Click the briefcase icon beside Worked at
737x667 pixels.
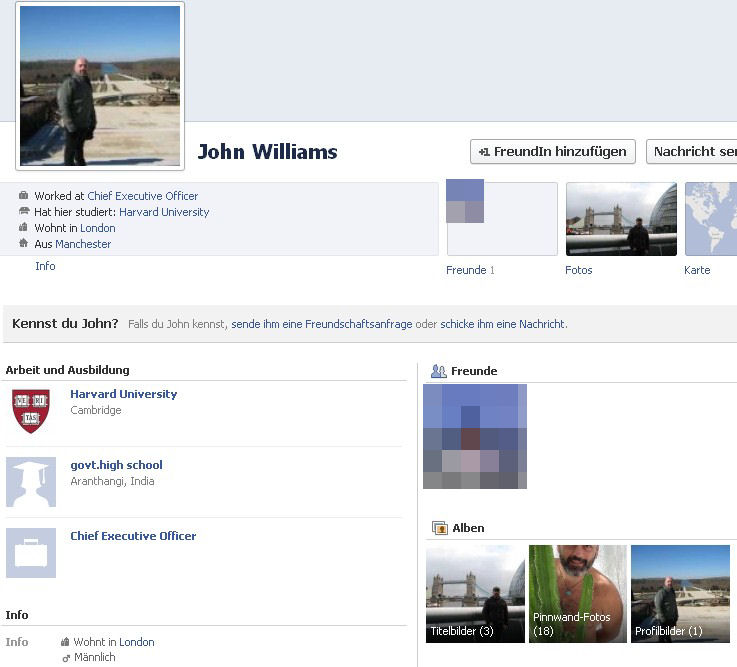tap(24, 195)
